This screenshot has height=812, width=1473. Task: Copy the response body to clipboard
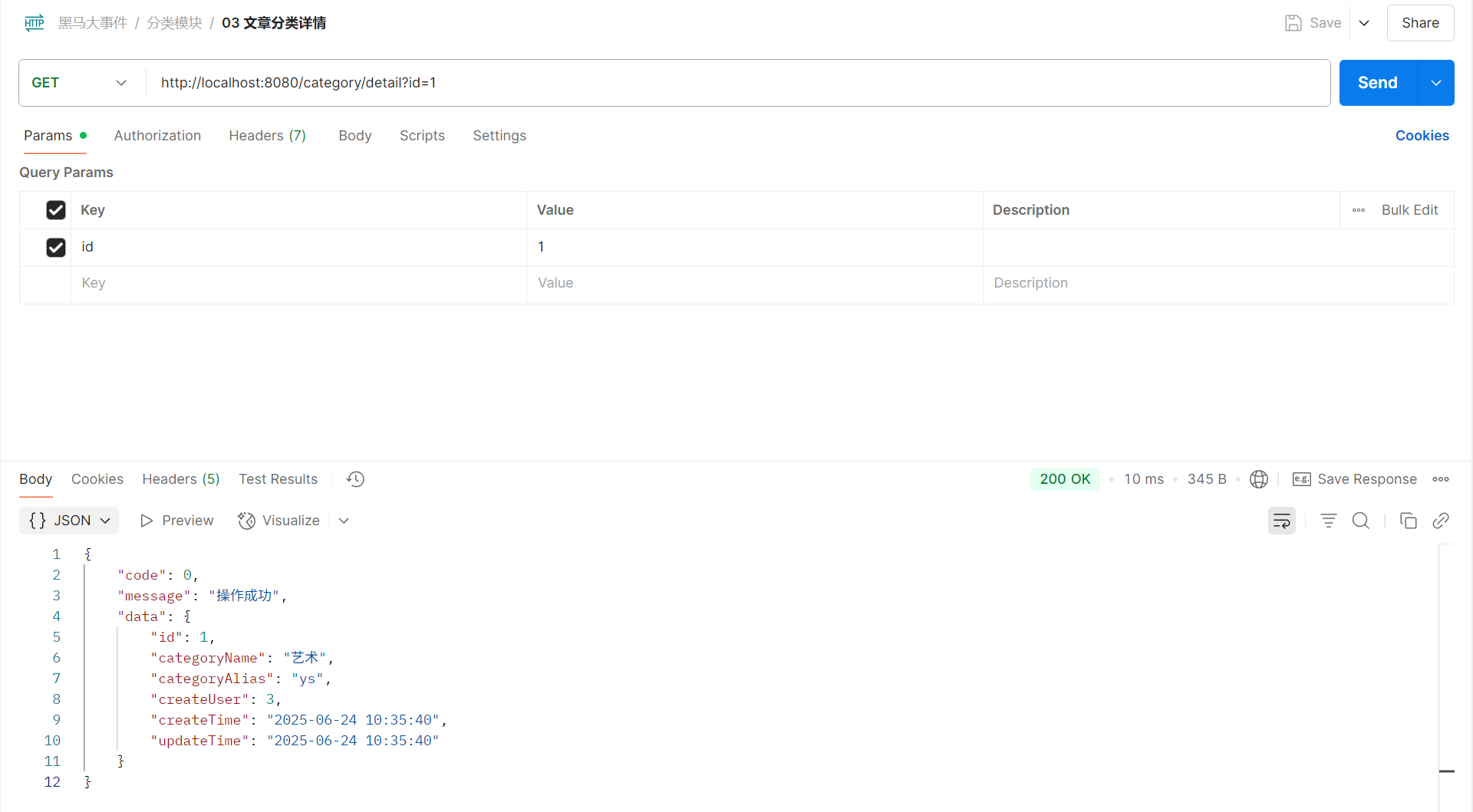[x=1408, y=521]
